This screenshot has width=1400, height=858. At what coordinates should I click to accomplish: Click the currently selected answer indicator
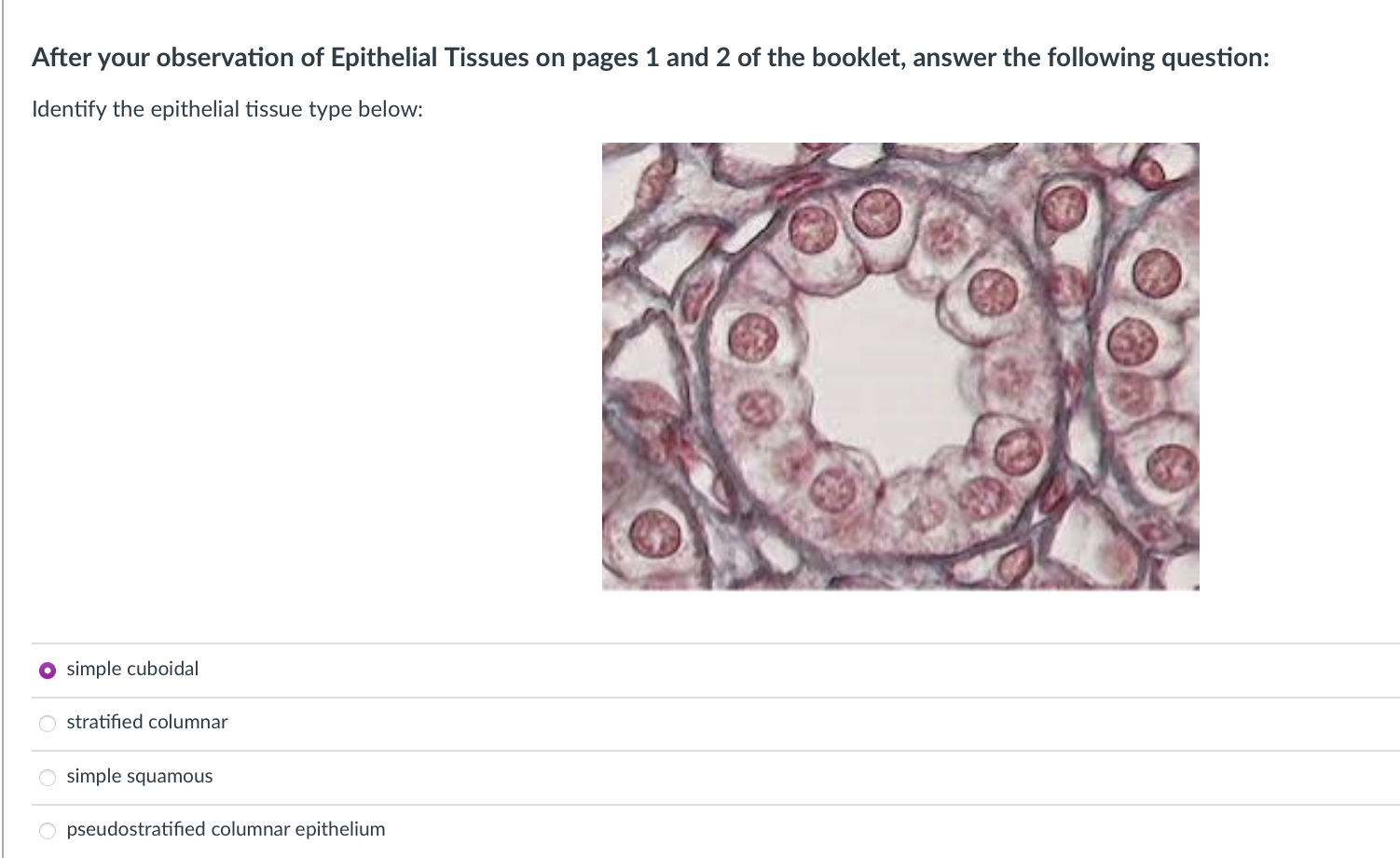click(x=47, y=669)
